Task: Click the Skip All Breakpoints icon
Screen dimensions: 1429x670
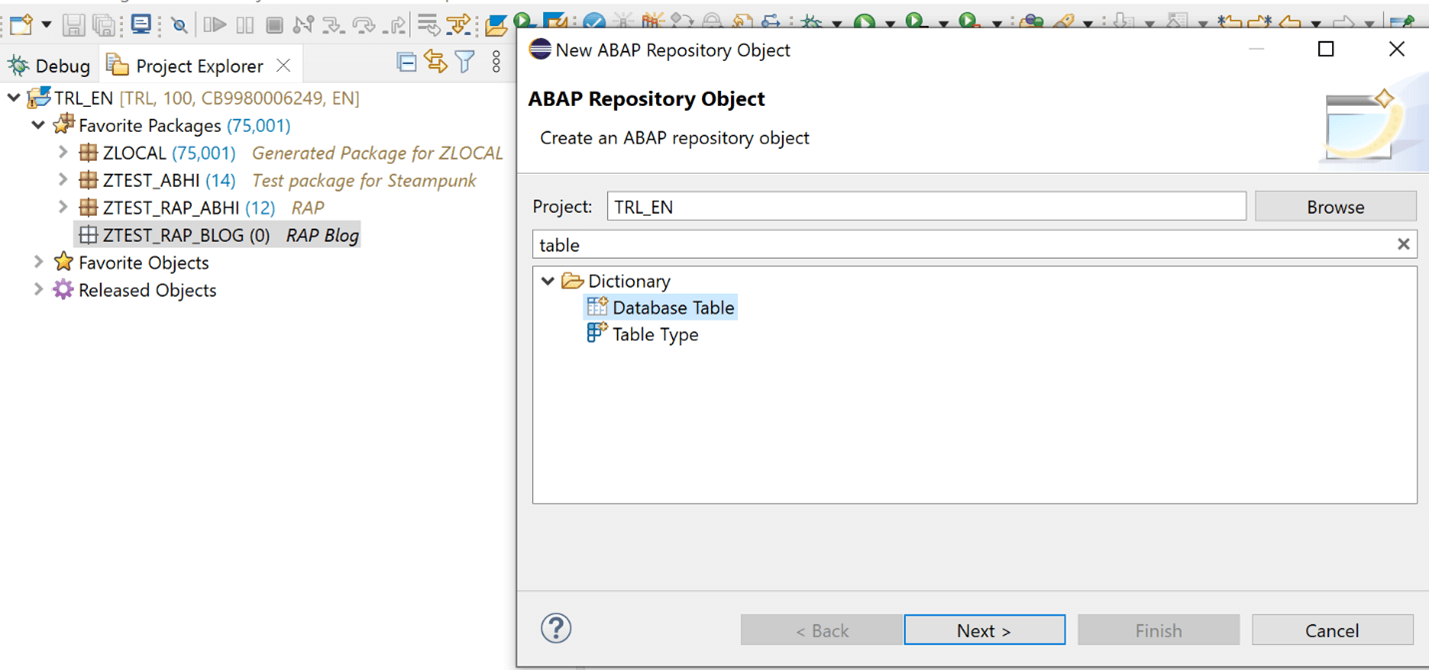Action: click(x=179, y=24)
